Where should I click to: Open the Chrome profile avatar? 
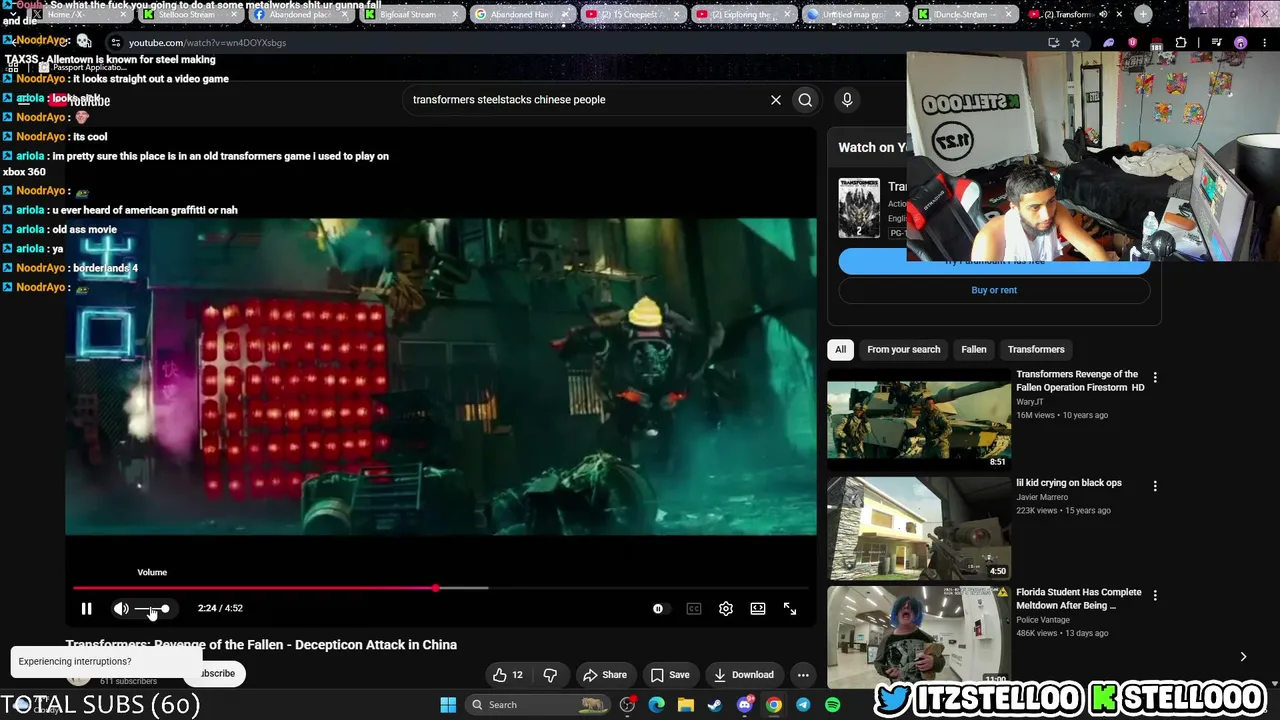(1241, 43)
